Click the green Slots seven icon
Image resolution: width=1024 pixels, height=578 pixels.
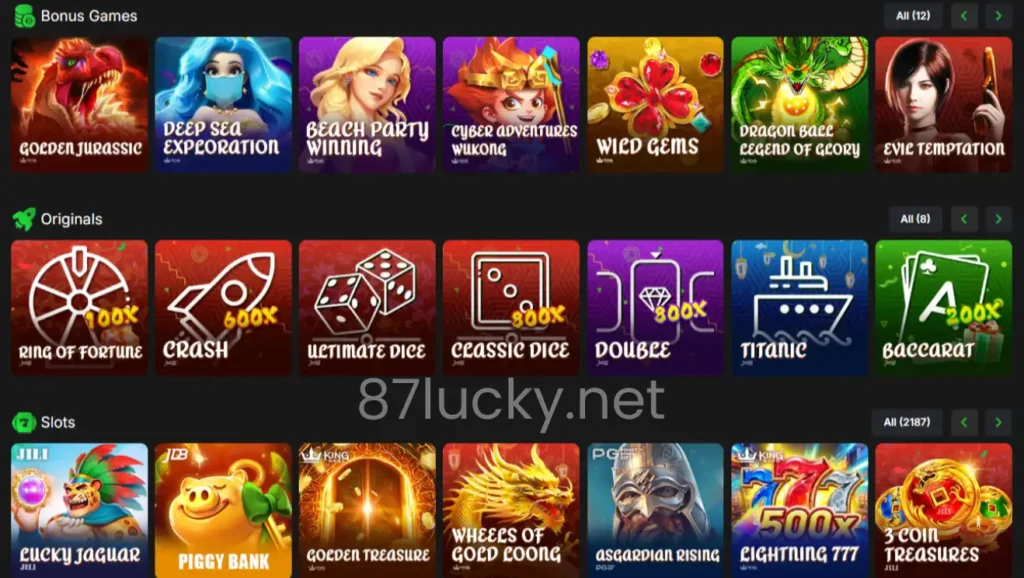tap(24, 422)
